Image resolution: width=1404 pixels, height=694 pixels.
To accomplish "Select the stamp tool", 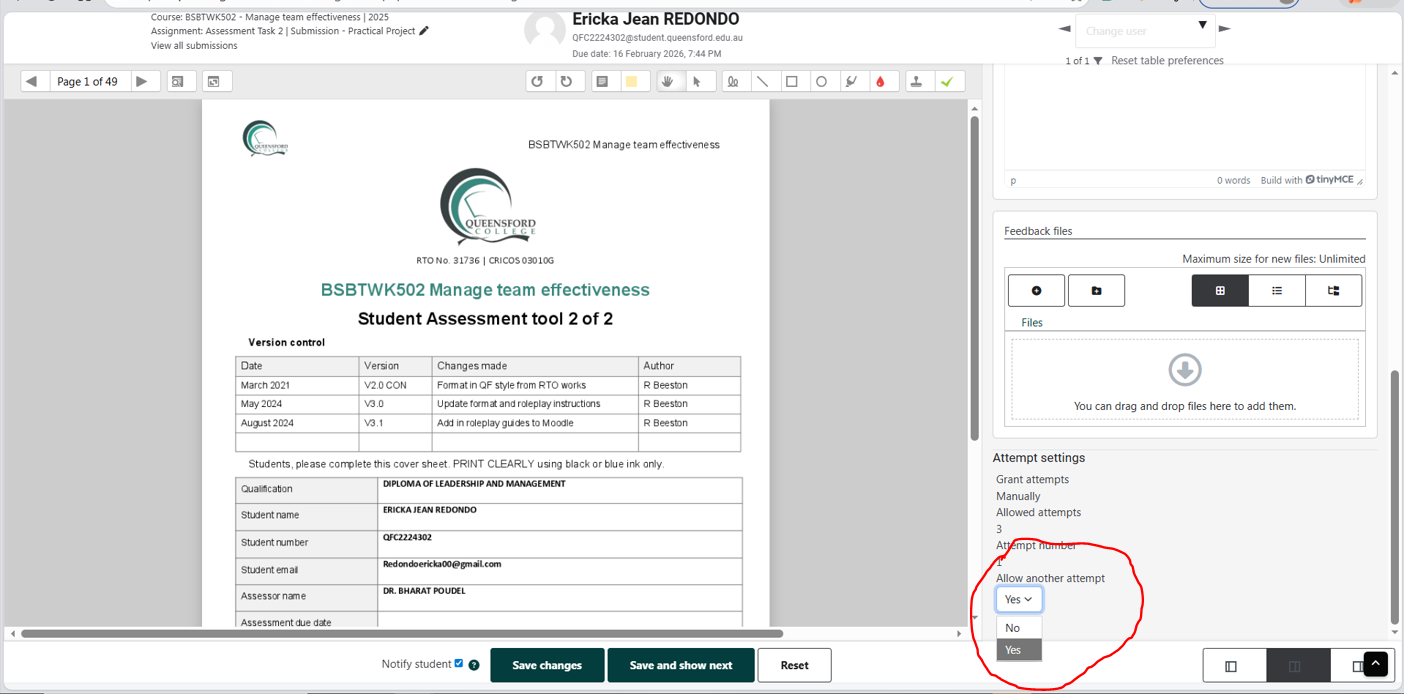I will [x=916, y=82].
